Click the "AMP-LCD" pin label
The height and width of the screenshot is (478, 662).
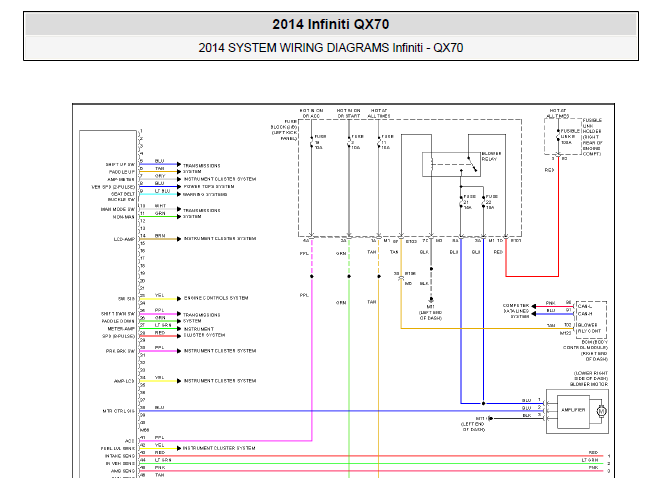[x=124, y=381]
